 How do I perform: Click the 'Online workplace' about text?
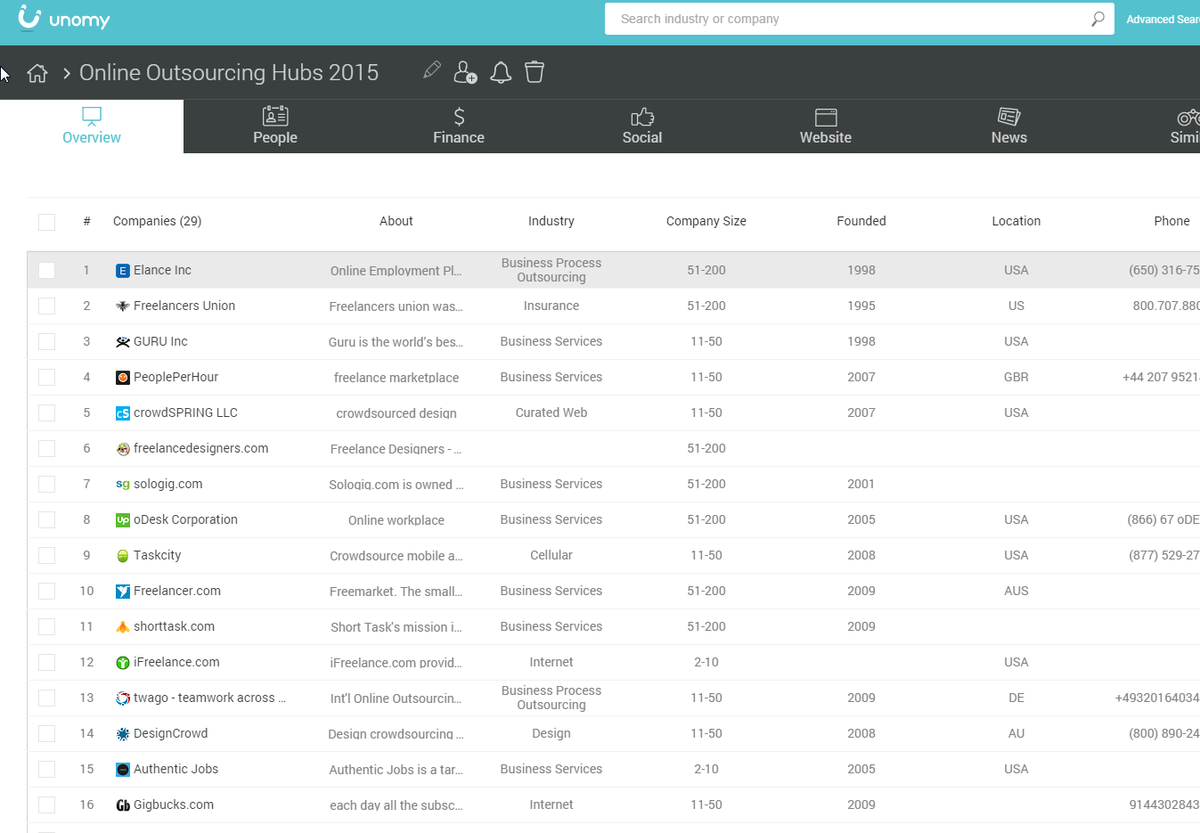(396, 520)
